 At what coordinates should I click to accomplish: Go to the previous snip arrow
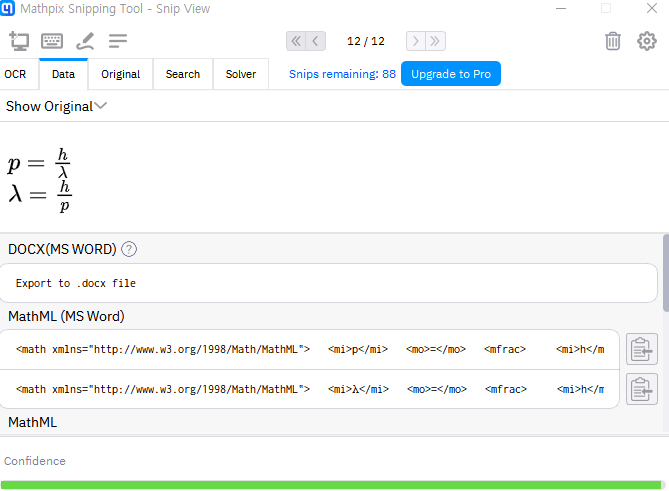316,41
